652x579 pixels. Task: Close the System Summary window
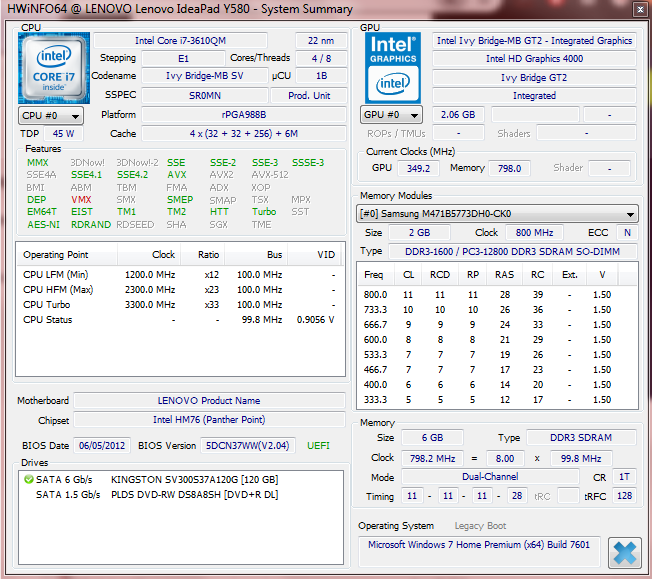click(640, 9)
